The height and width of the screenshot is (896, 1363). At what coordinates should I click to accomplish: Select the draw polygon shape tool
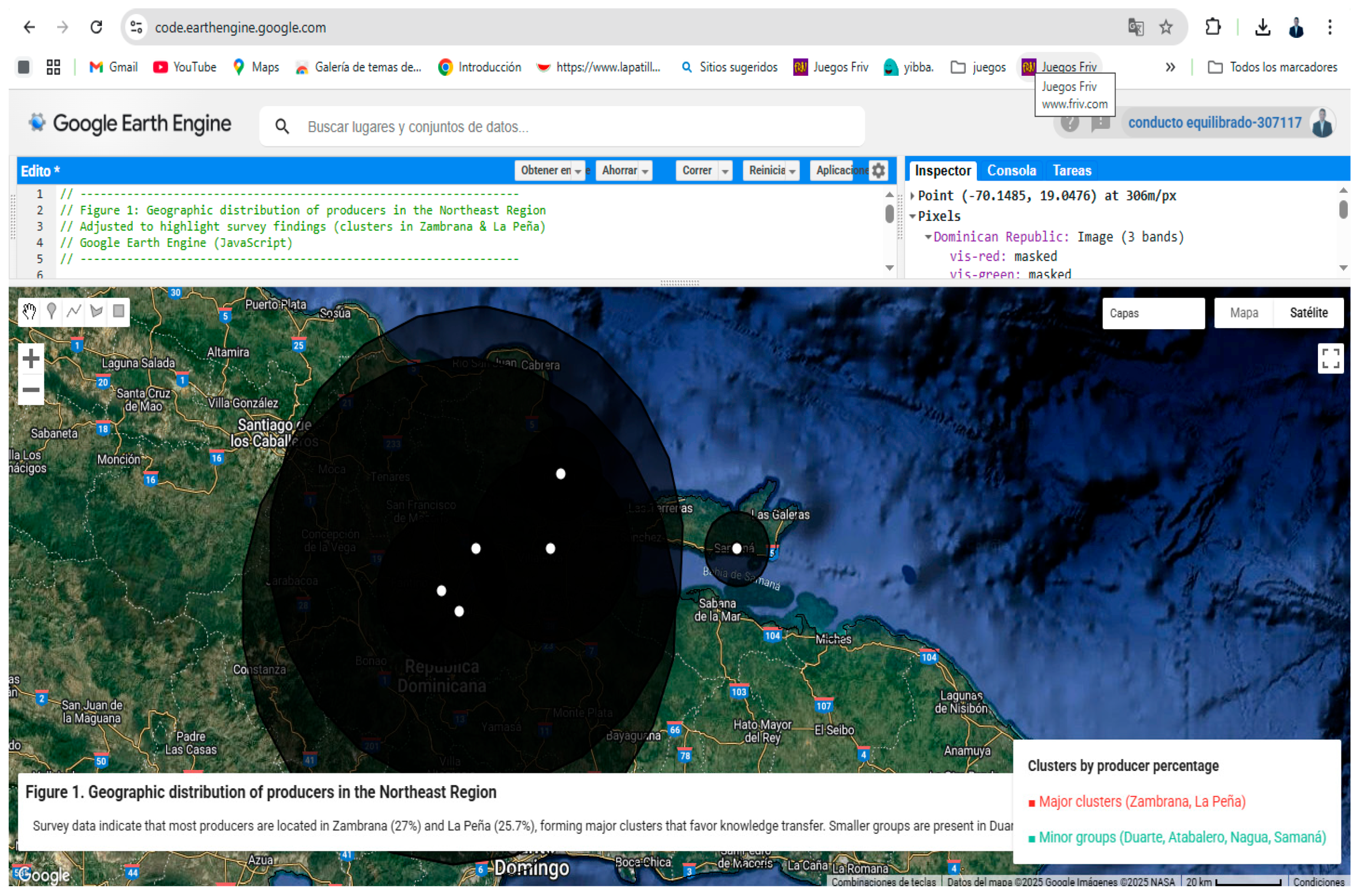pos(96,312)
